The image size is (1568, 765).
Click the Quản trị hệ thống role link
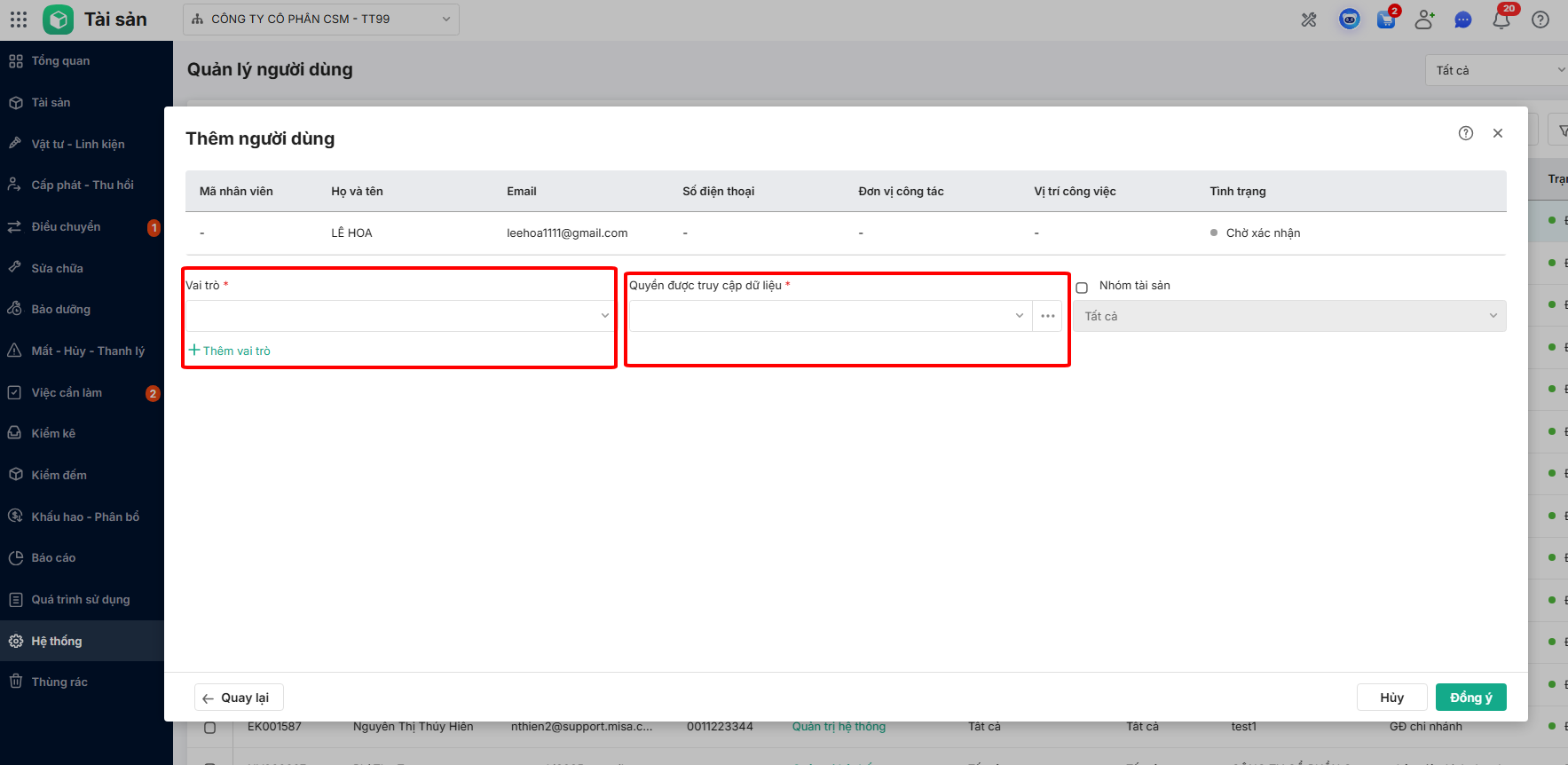(839, 727)
